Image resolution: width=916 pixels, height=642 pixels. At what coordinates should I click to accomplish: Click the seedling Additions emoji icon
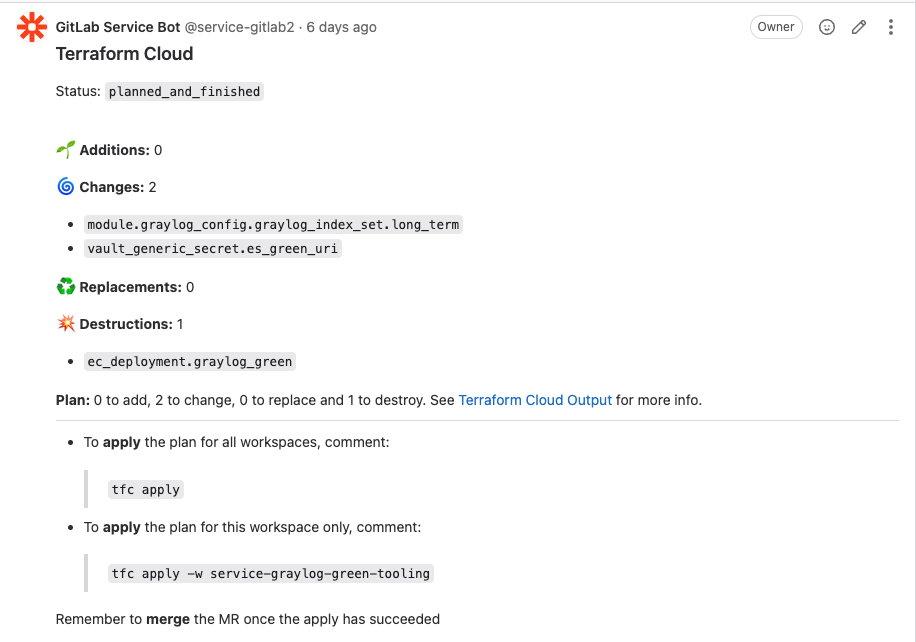(65, 150)
